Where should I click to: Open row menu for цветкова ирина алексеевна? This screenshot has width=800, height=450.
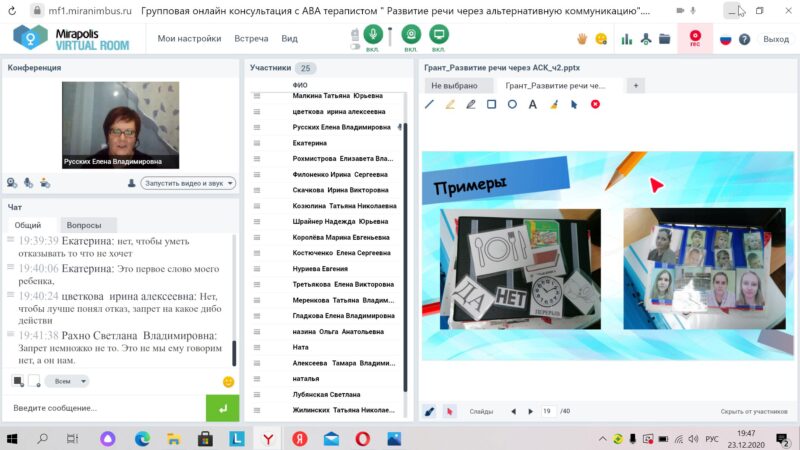point(257,112)
